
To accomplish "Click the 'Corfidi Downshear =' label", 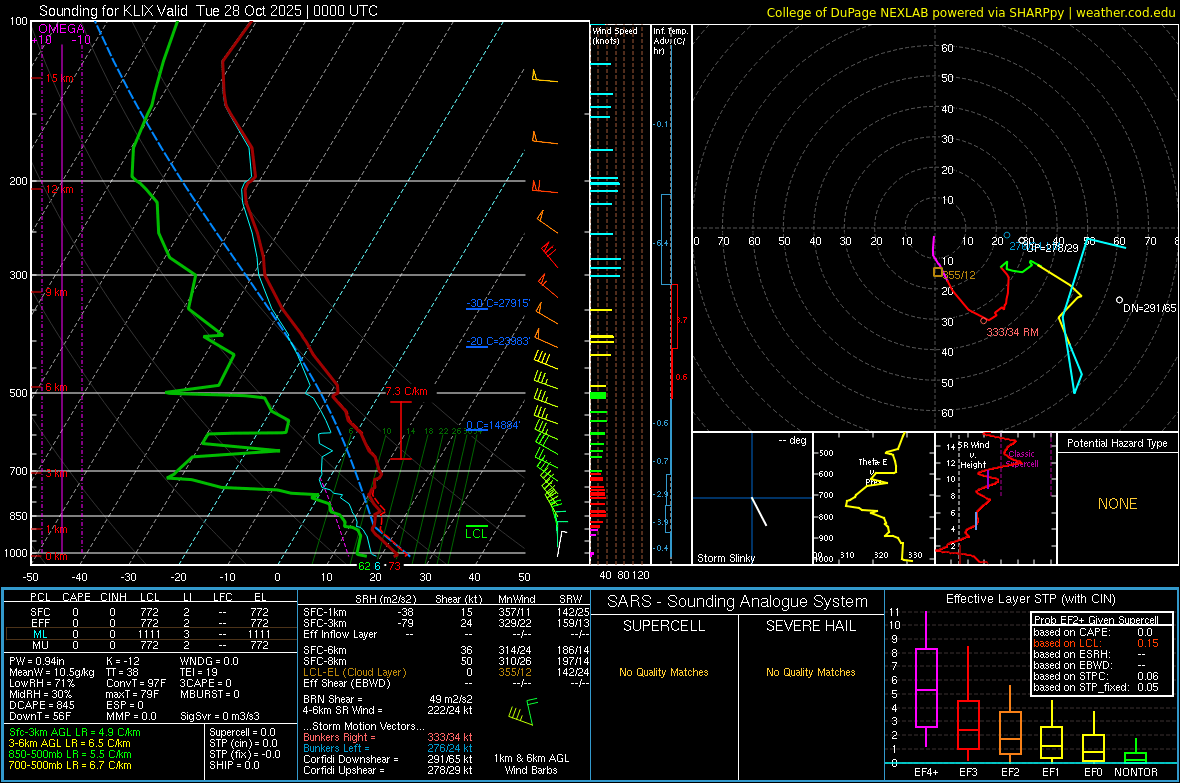I will point(351,759).
